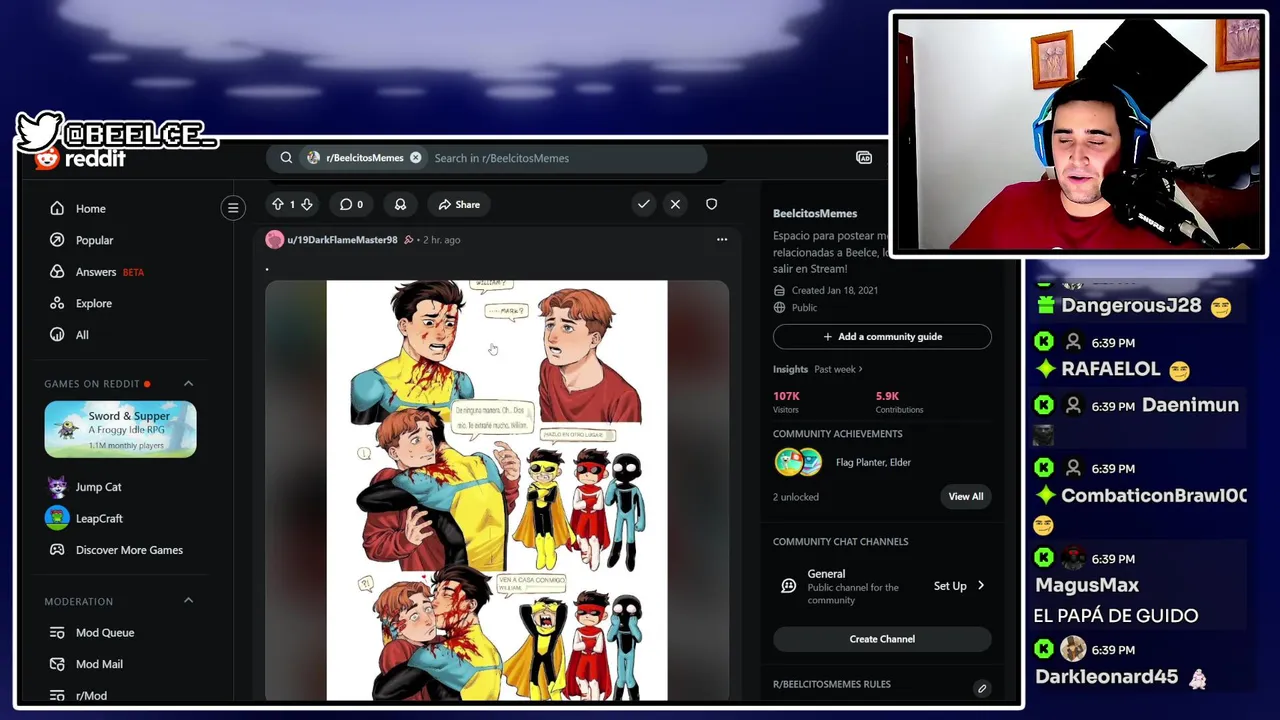Screen dimensions: 1280x720
Task: Click the Jump Cat icon
Action: pyautogui.click(x=57, y=487)
